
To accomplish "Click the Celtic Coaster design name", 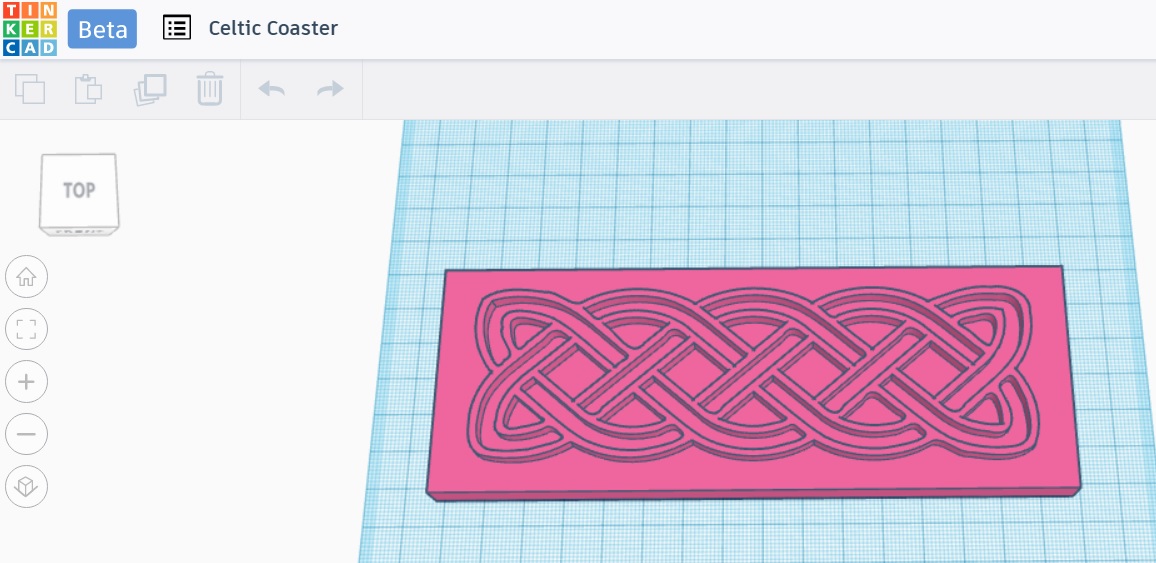I will point(273,28).
